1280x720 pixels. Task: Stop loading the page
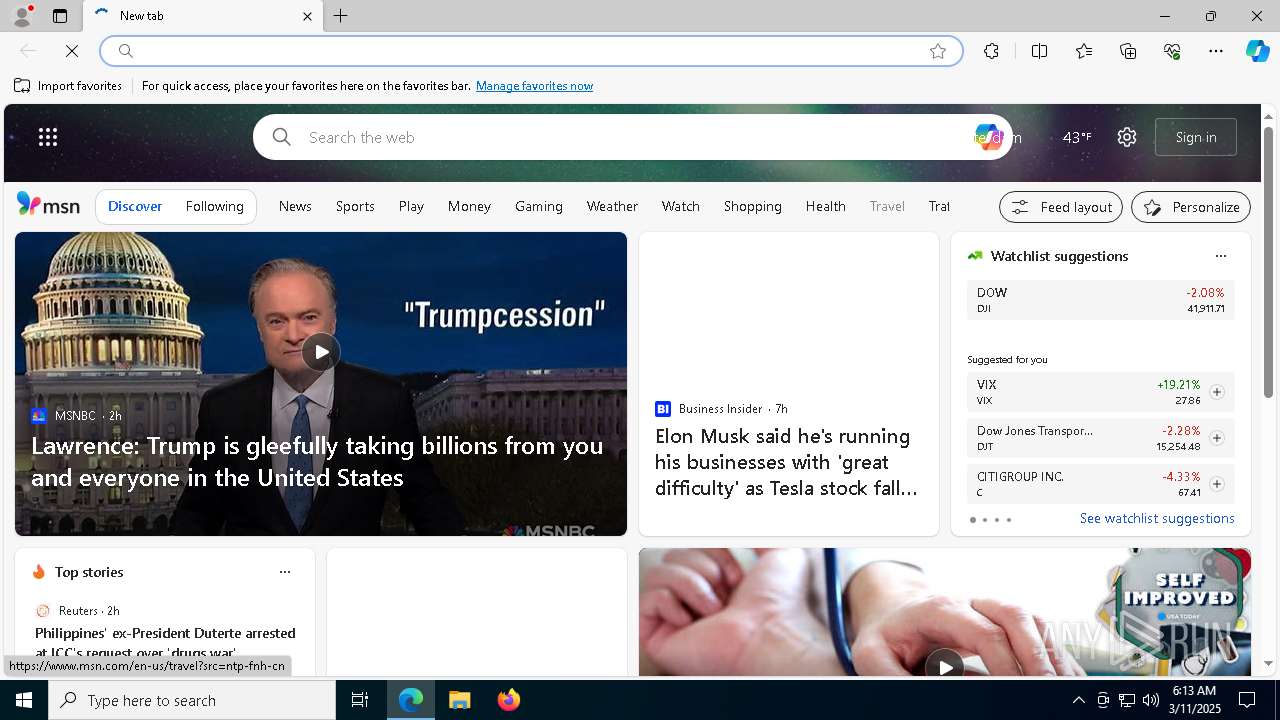pyautogui.click(x=72, y=51)
